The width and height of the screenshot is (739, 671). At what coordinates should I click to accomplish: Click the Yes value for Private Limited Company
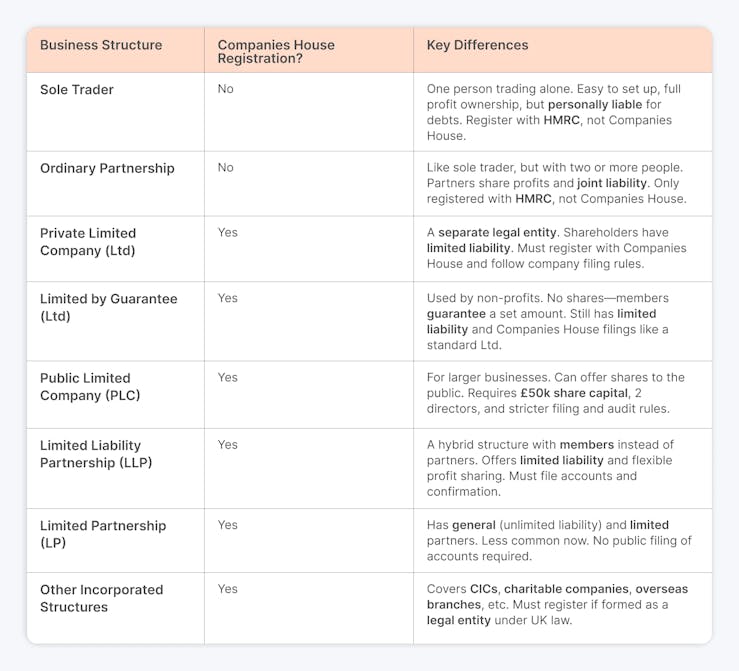(x=228, y=232)
